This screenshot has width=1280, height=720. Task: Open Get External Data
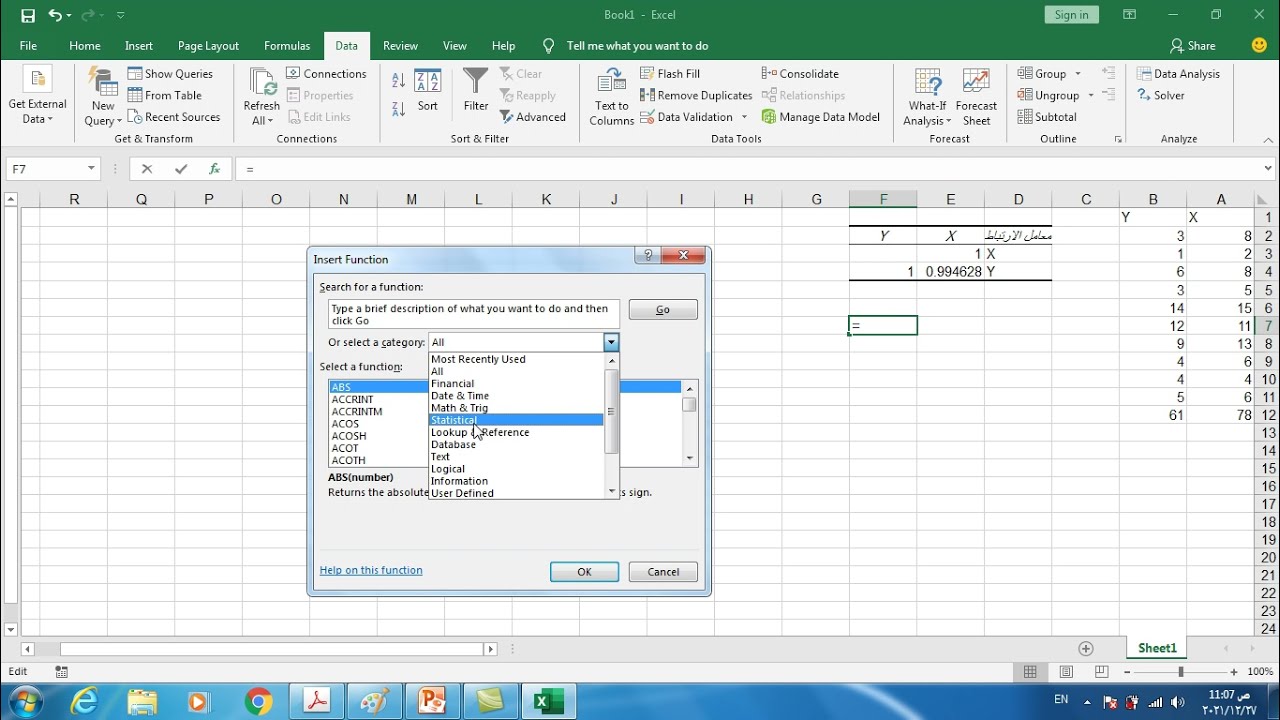(38, 98)
